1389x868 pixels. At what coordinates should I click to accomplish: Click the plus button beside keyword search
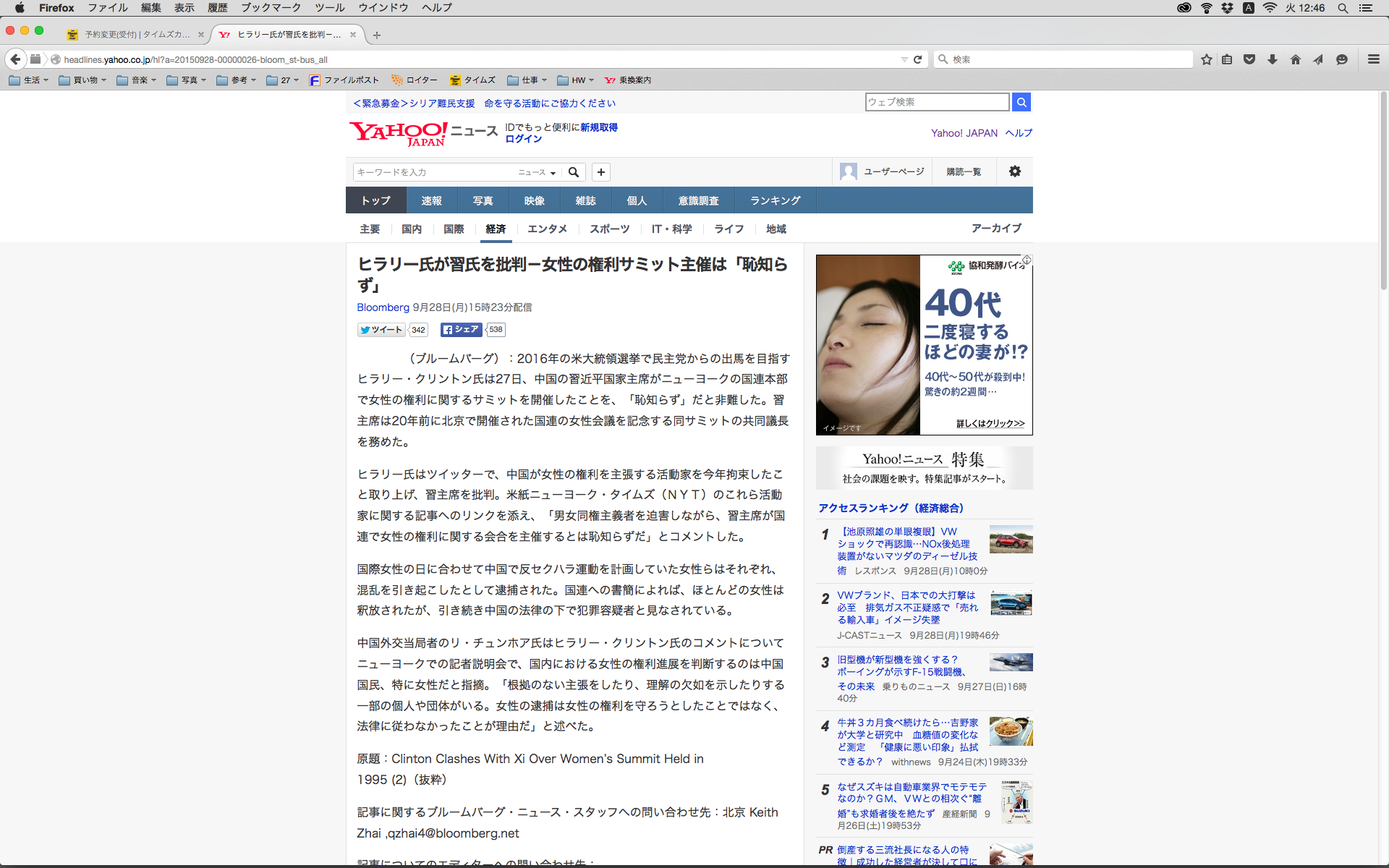(600, 172)
